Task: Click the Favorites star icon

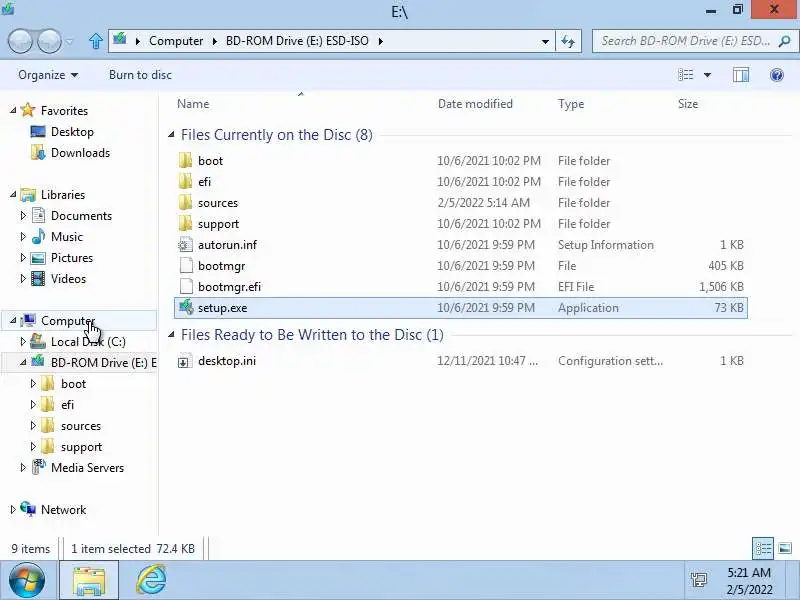Action: (28, 110)
